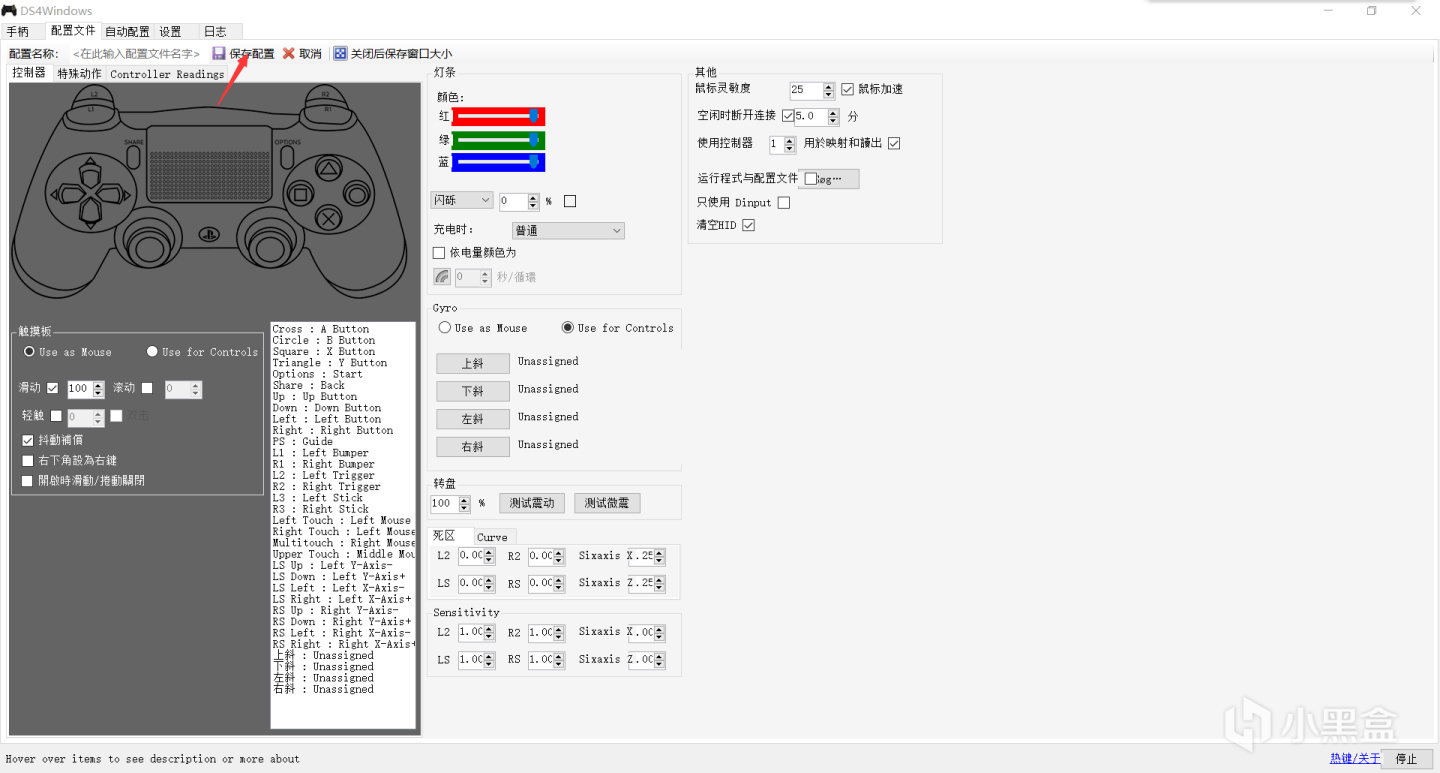Click the floppy disk save profile icon
This screenshot has width=1440, height=773.
click(x=219, y=53)
